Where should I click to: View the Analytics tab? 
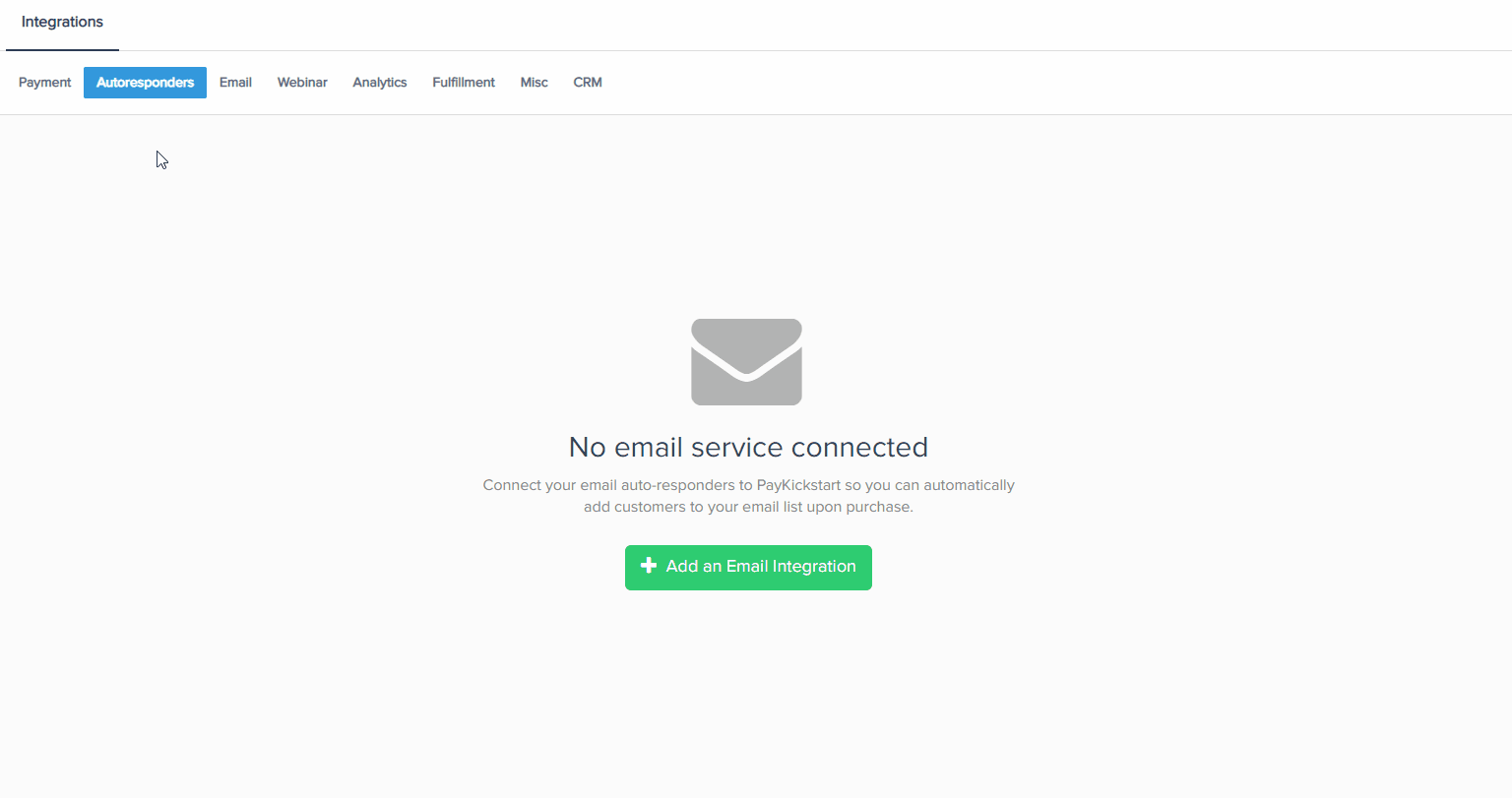[380, 83]
